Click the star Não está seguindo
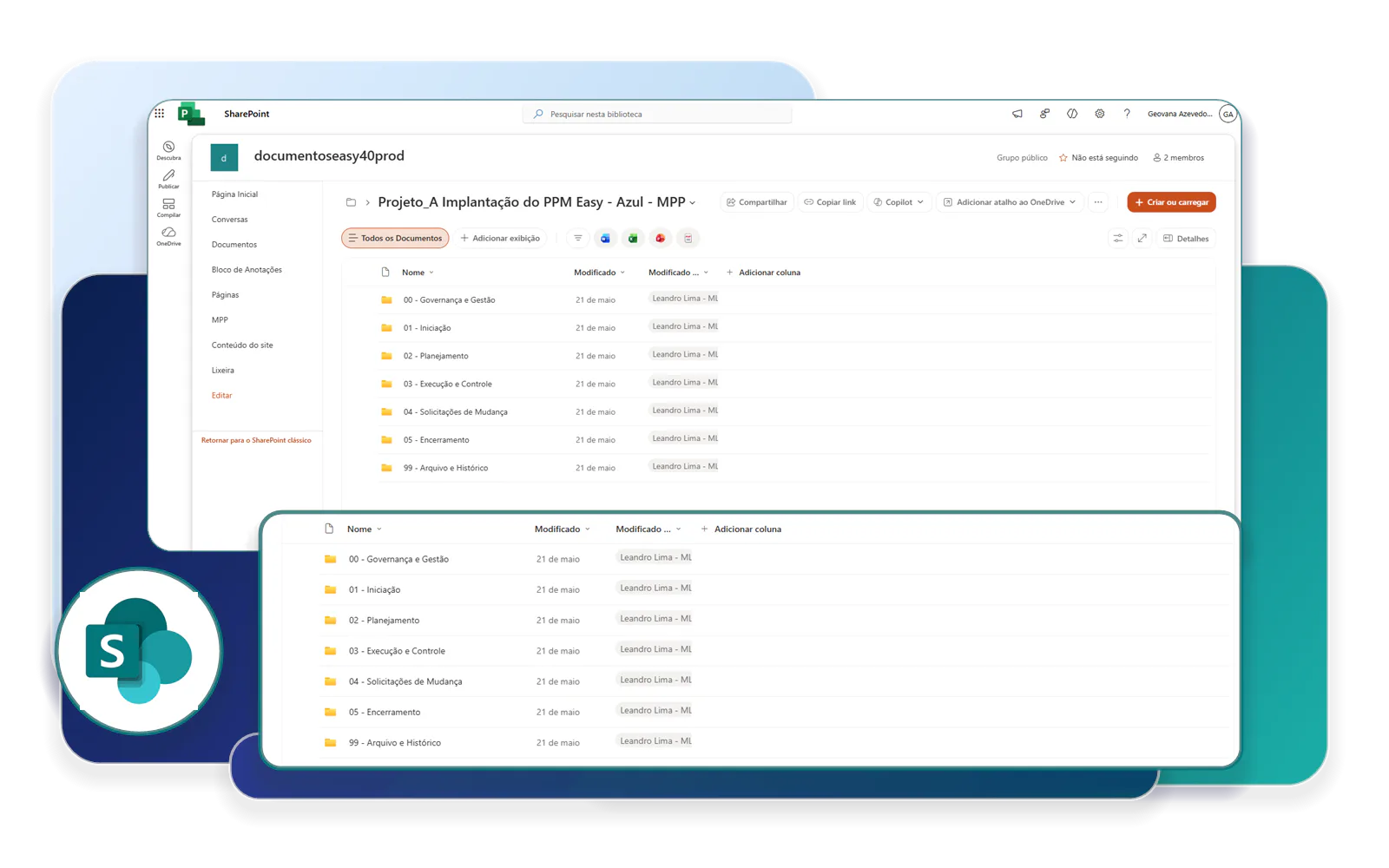 1063,158
